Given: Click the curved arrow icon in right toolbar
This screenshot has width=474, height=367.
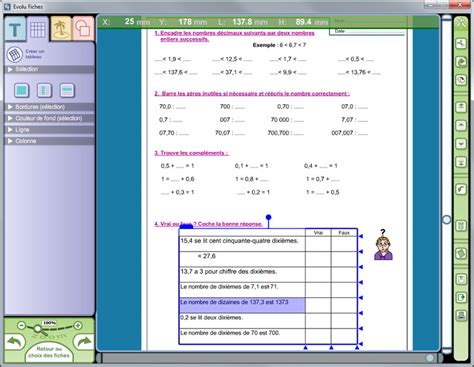Looking at the screenshot, I should pos(461,189).
